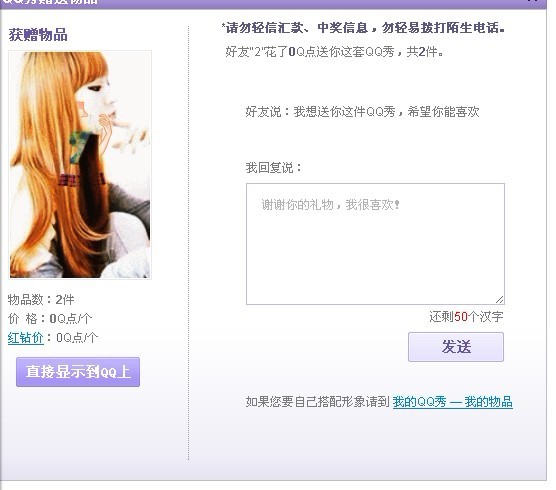Focus the reply message text box
Image resolution: width=556 pixels, height=490 pixels.
pos(375,244)
